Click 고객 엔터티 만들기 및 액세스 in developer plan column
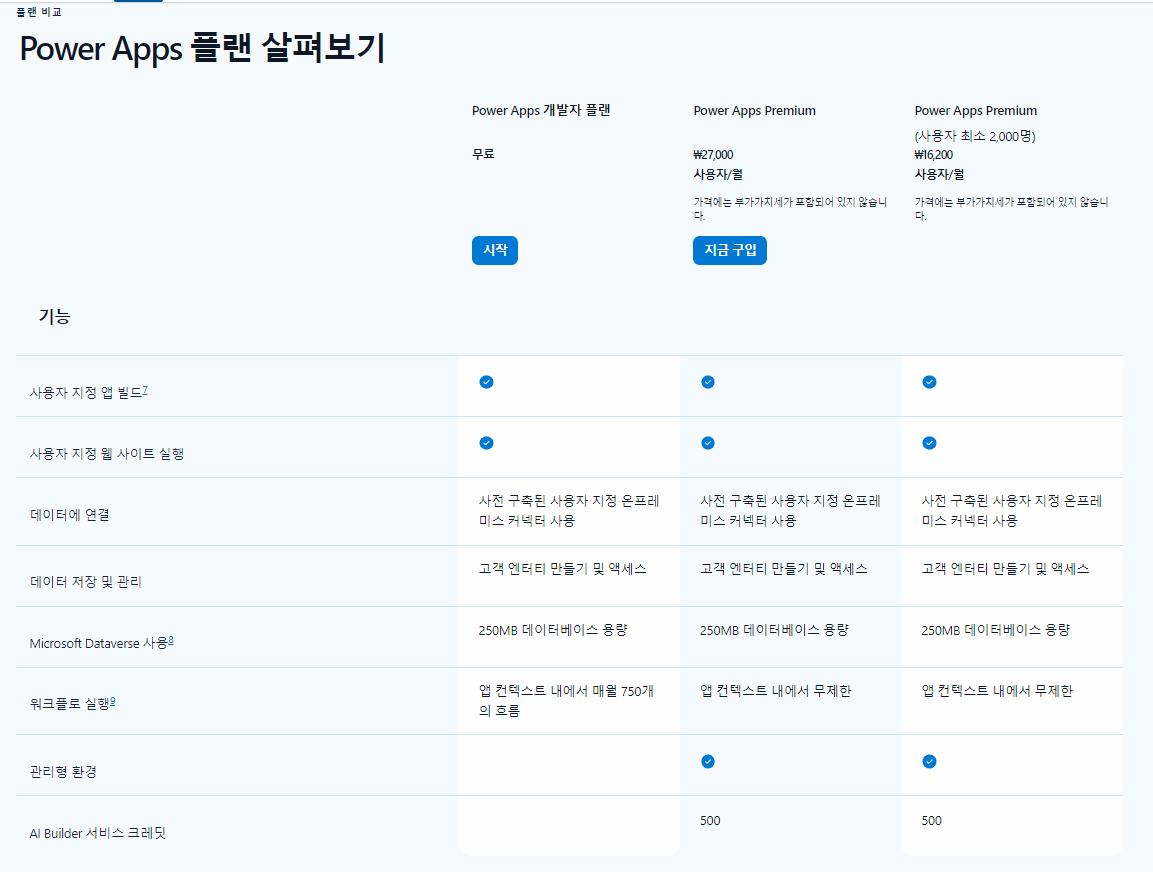Screen dimensions: 1153x872 click(563, 568)
